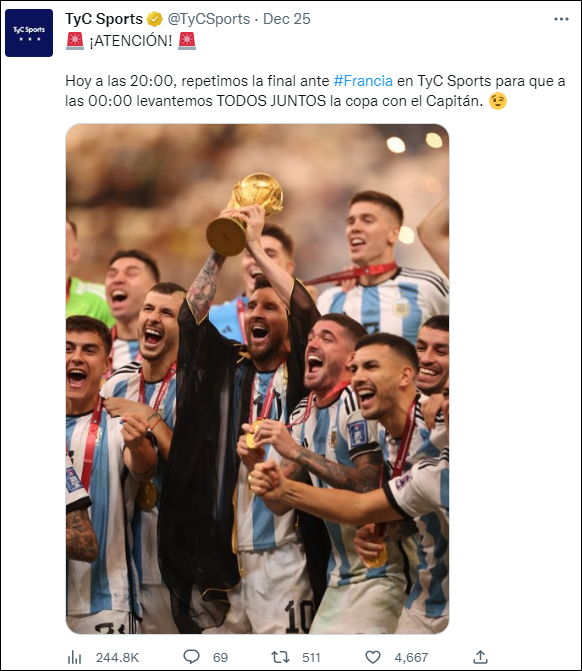Open the three-dot more options menu
The width and height of the screenshot is (582, 671).
coord(561,19)
